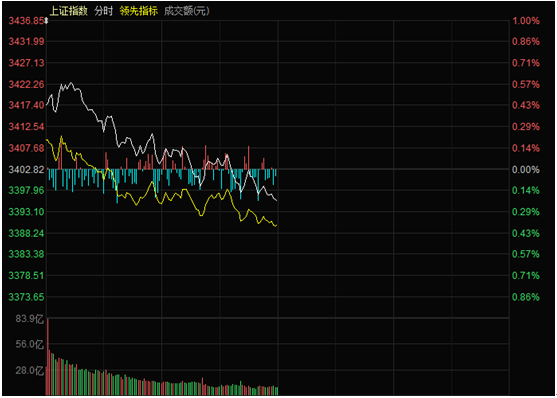Toggle the yellow 领先指标 indicator label

pos(139,11)
